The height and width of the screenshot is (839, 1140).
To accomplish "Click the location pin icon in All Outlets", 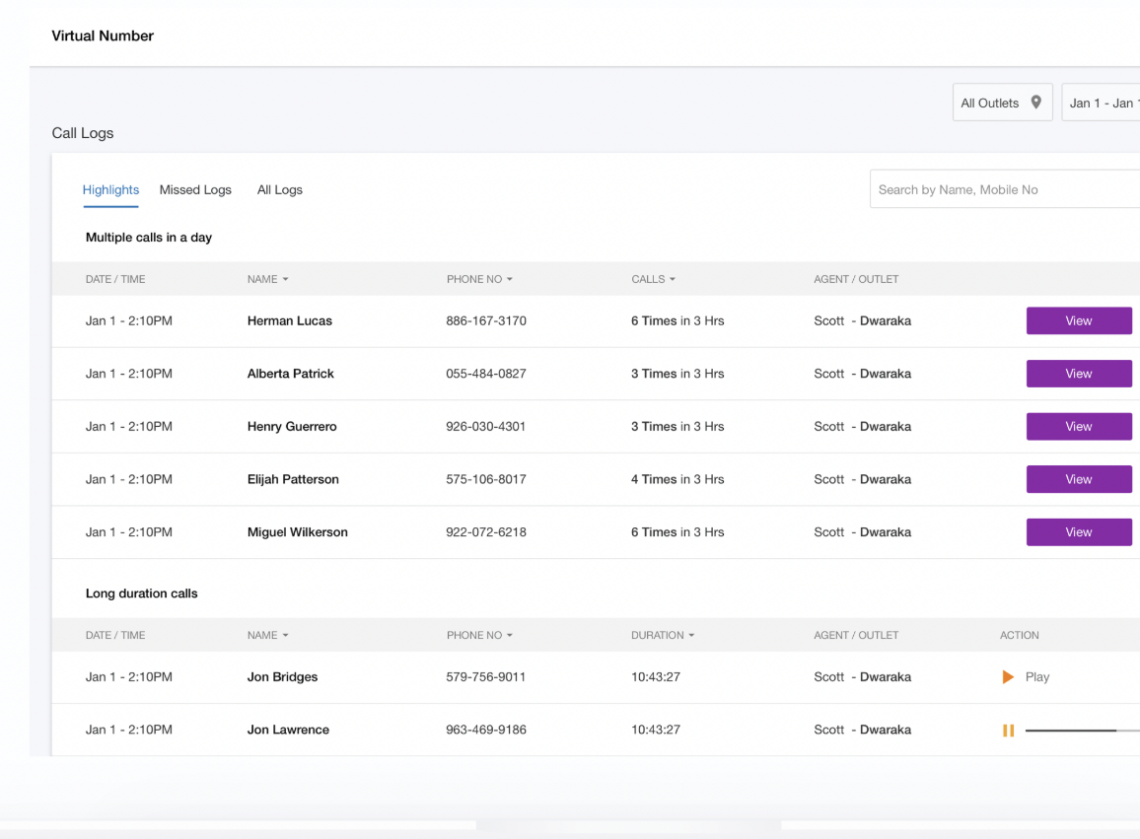I will tap(1036, 102).
